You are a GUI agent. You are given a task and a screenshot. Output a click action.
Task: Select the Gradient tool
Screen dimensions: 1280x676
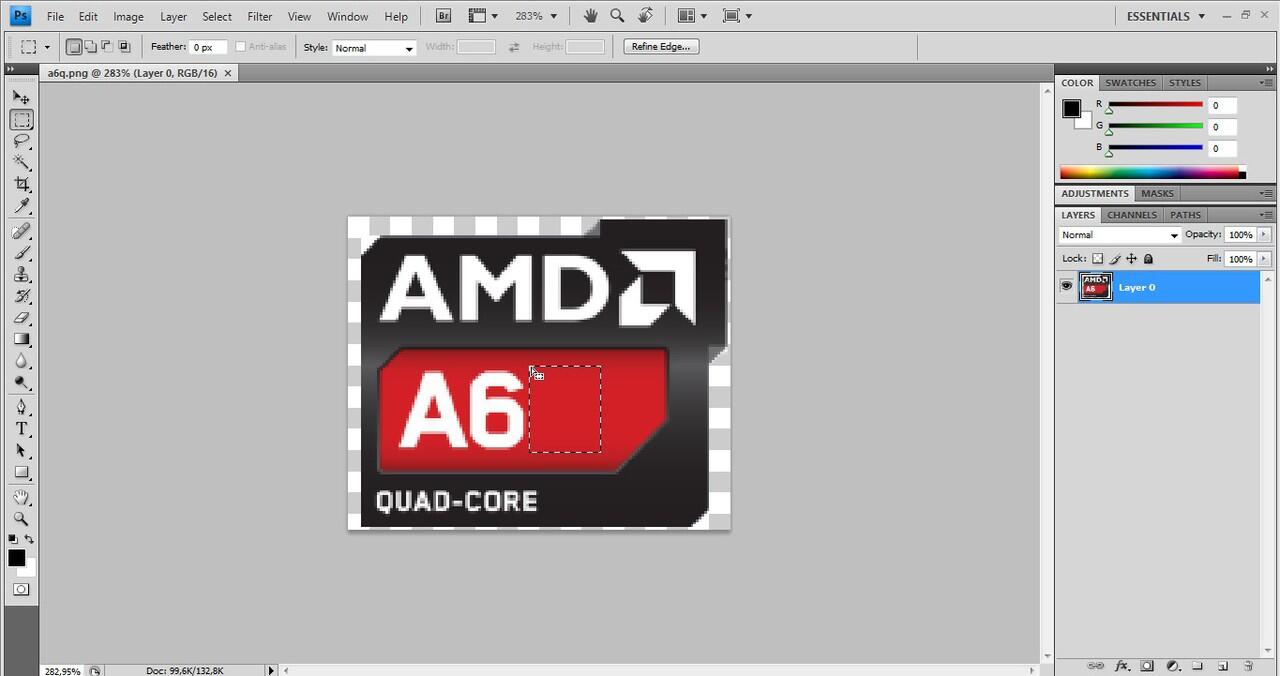click(21, 340)
